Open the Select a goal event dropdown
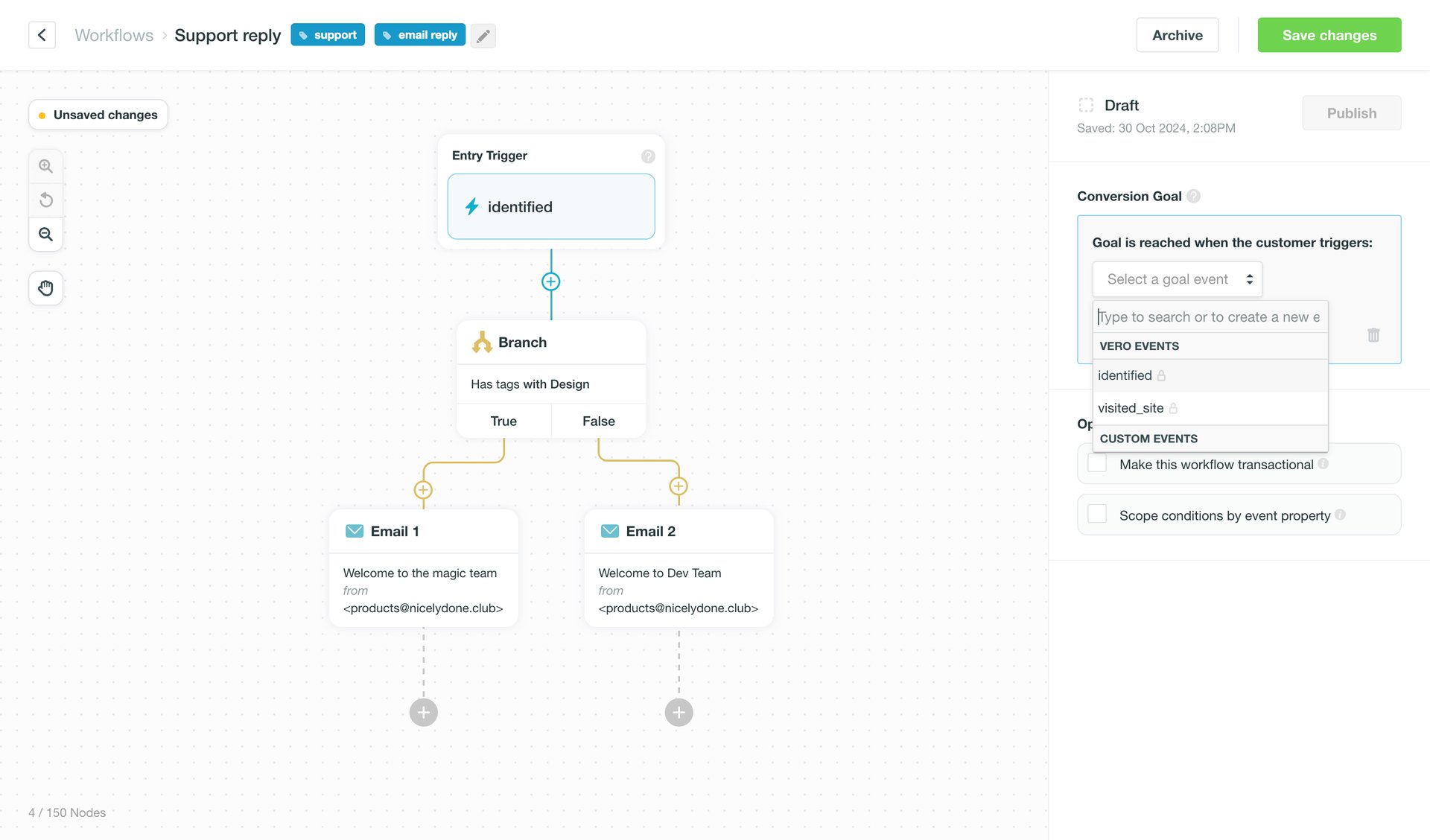1430x840 pixels. coord(1177,279)
